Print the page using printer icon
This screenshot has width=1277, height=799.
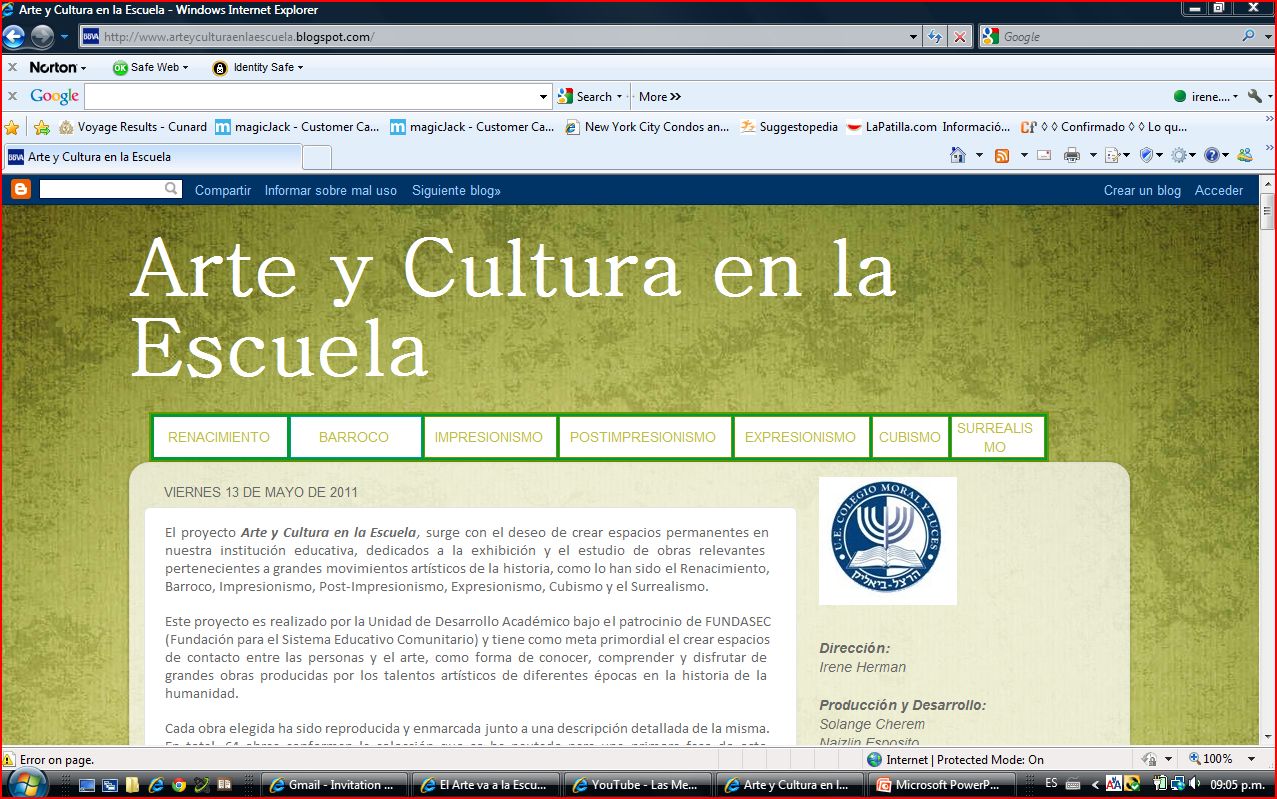[x=1072, y=155]
